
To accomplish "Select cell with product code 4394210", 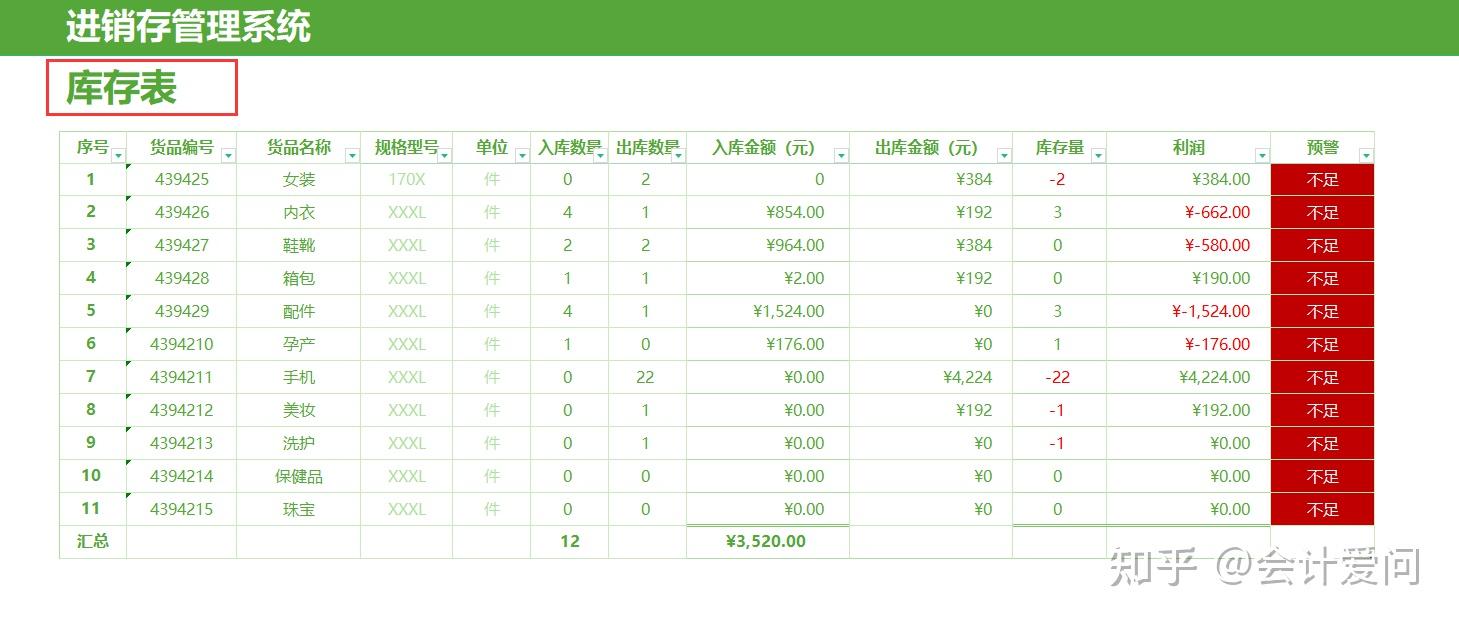I will click(182, 344).
